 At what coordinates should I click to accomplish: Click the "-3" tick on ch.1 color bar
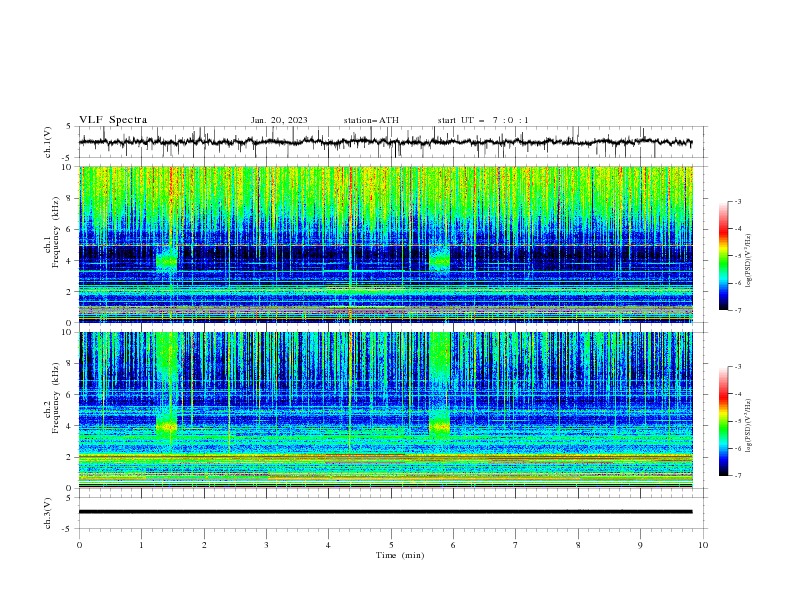click(x=737, y=201)
